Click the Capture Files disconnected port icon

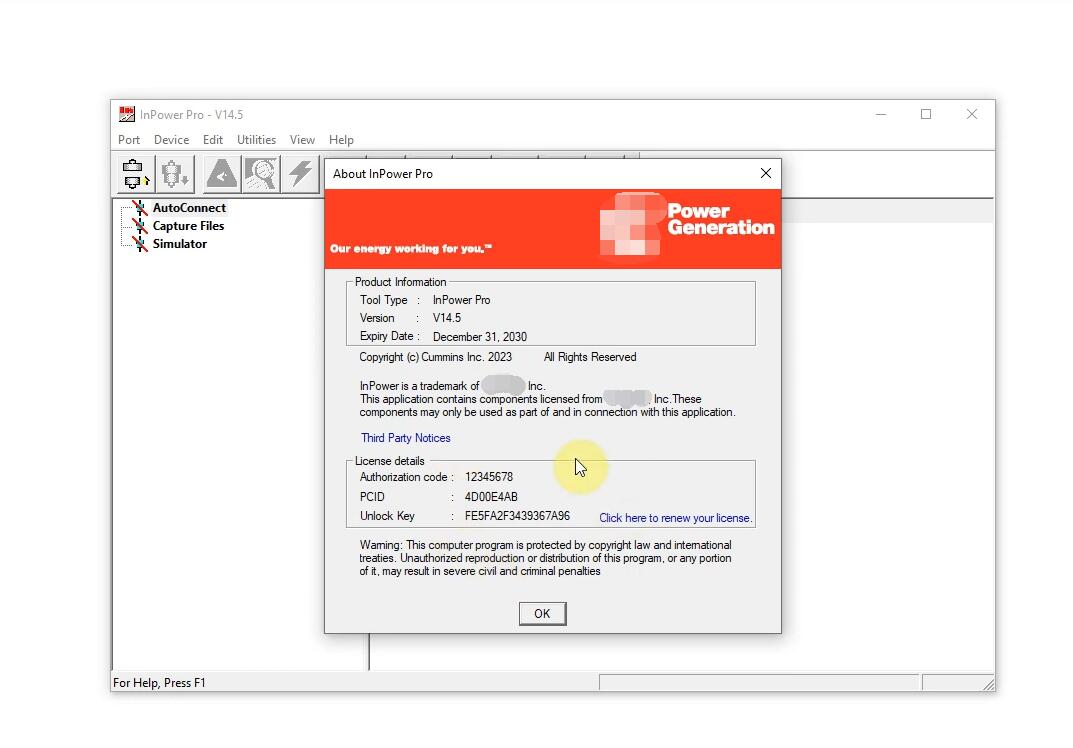140,226
